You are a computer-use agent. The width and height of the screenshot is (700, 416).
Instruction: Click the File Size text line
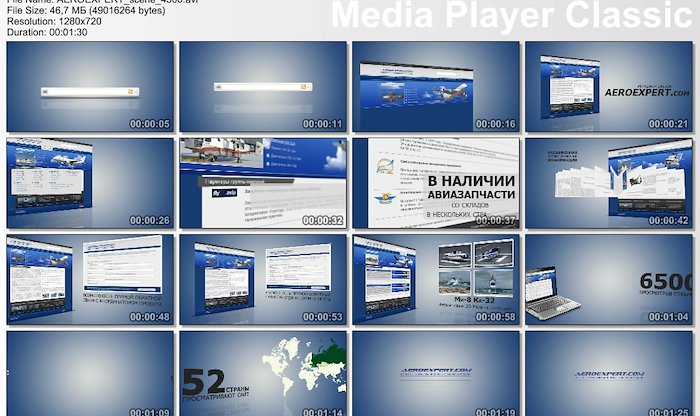(86, 10)
